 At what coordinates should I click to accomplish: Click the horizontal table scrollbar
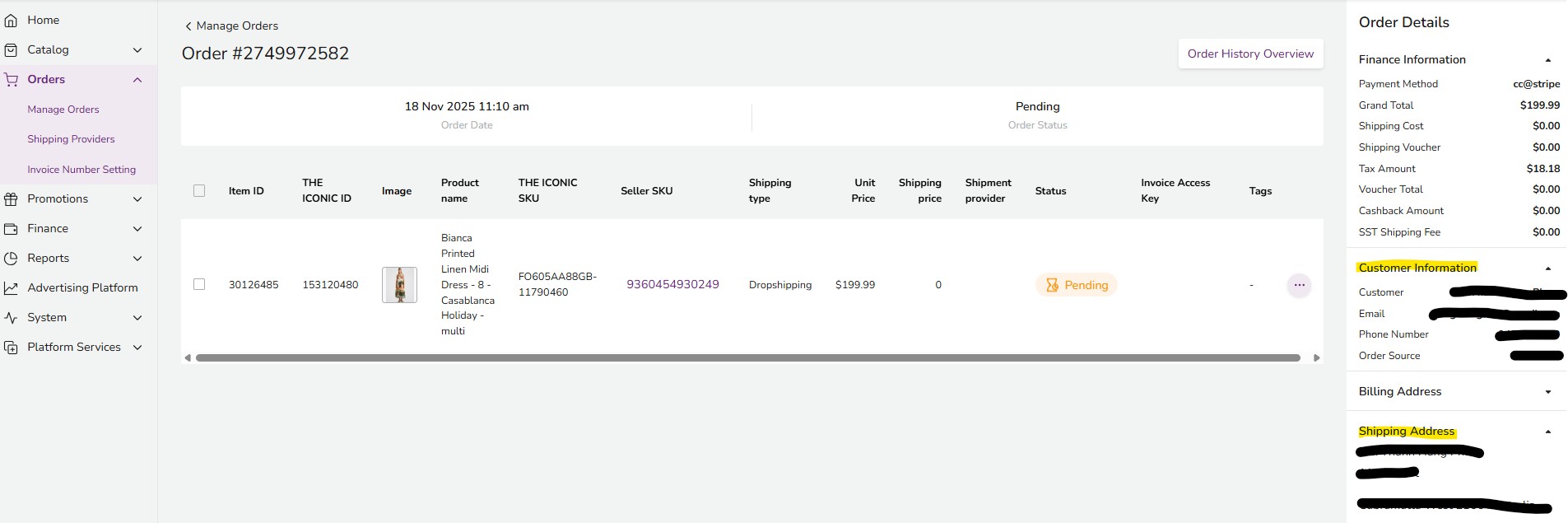pyautogui.click(x=747, y=357)
